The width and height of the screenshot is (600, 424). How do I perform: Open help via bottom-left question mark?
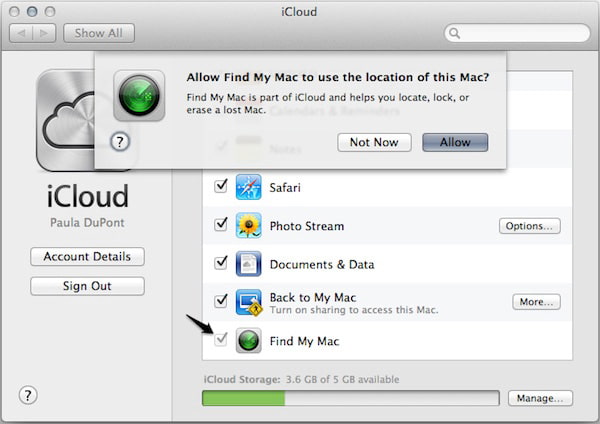click(x=28, y=394)
